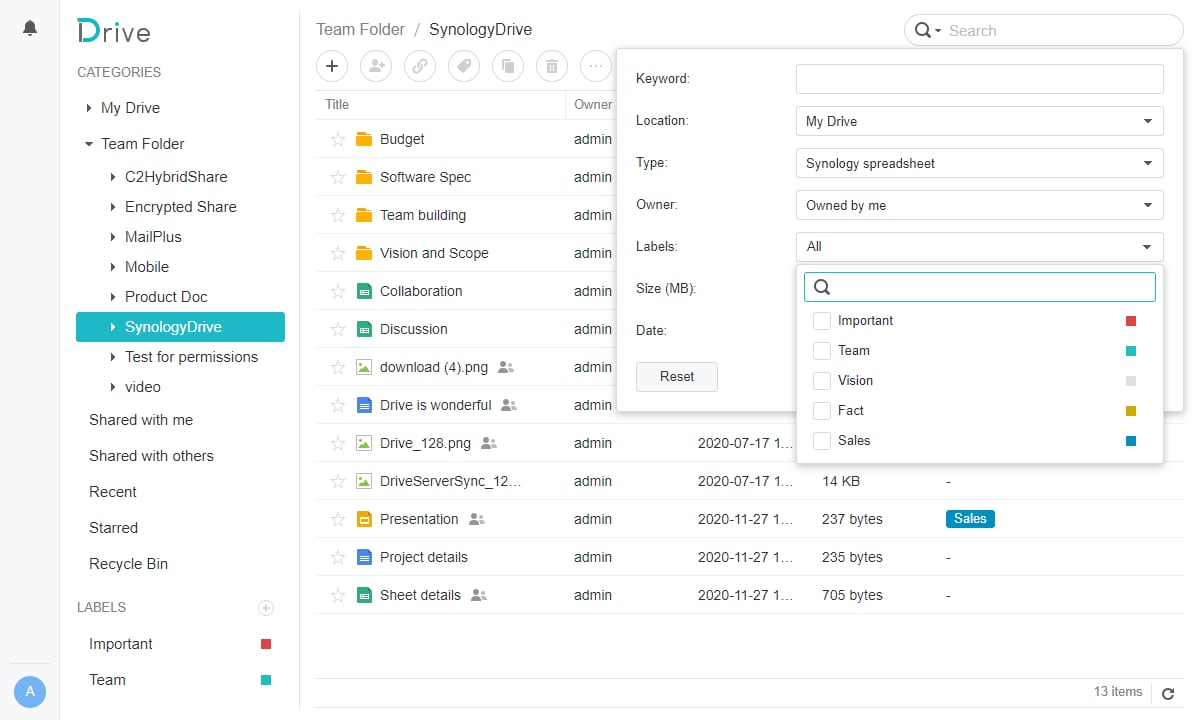1200x720 pixels.
Task: Sort by the Title column header
Action: tap(338, 104)
